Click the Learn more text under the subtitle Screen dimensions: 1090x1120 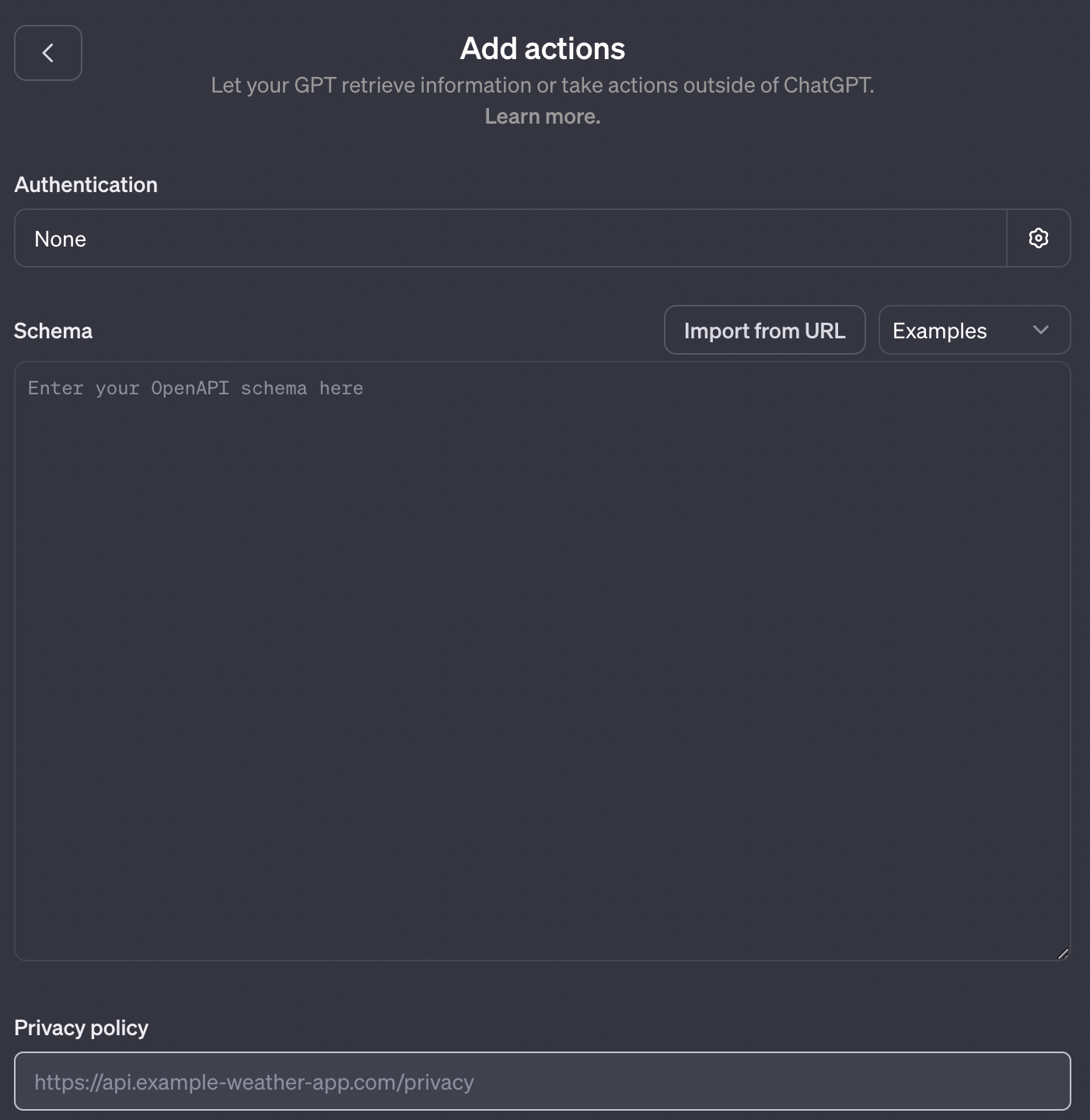(542, 116)
